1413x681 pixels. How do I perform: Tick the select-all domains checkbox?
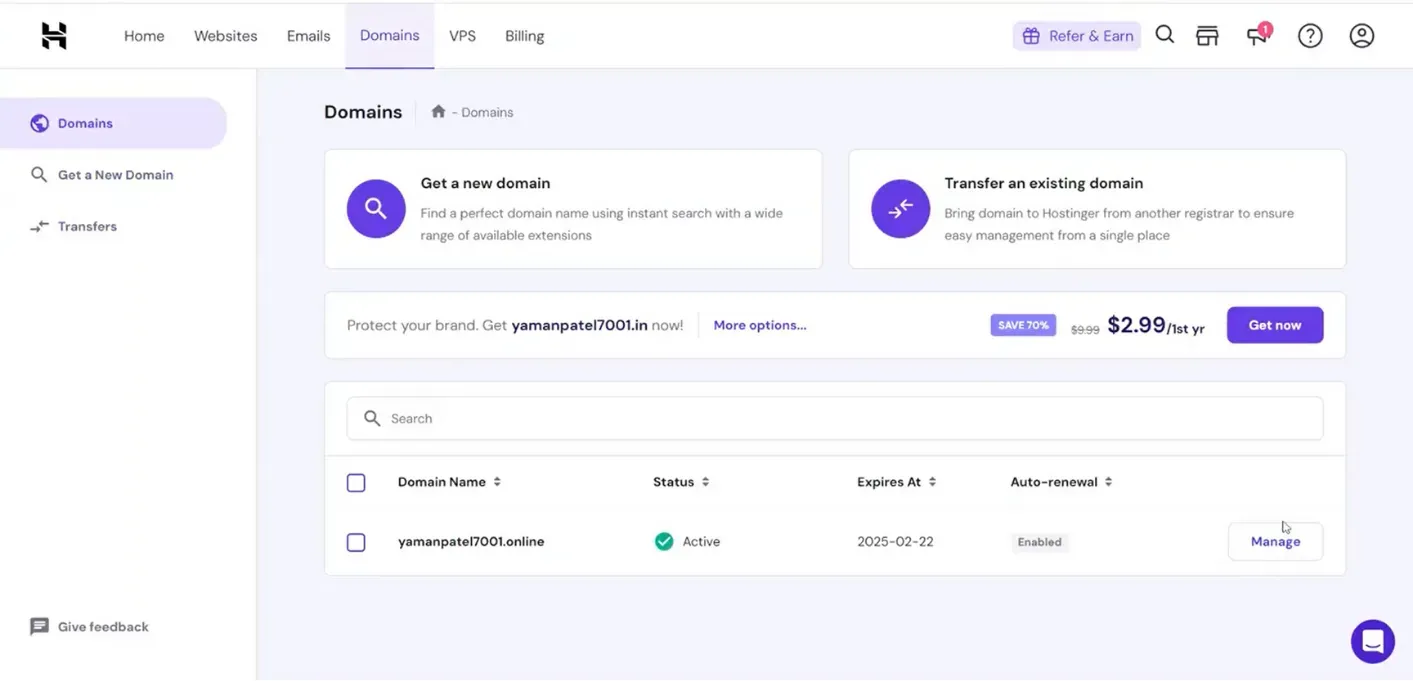(356, 483)
